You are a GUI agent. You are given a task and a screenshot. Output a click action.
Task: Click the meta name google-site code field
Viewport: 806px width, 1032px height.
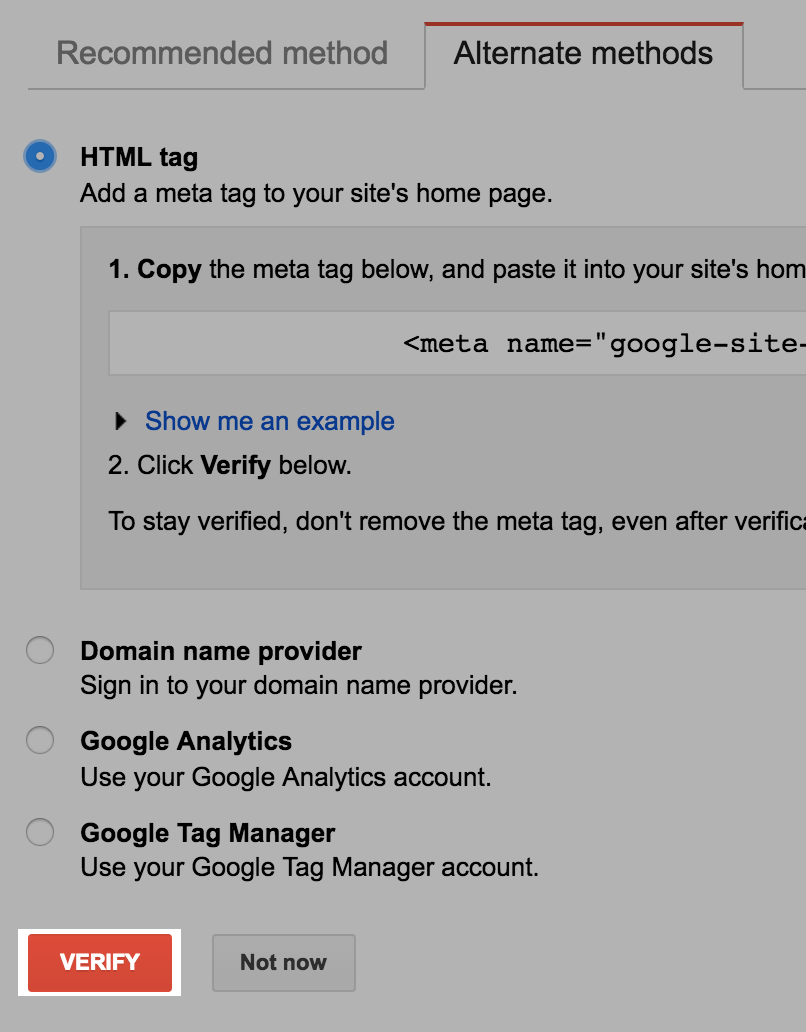pyautogui.click(x=457, y=344)
